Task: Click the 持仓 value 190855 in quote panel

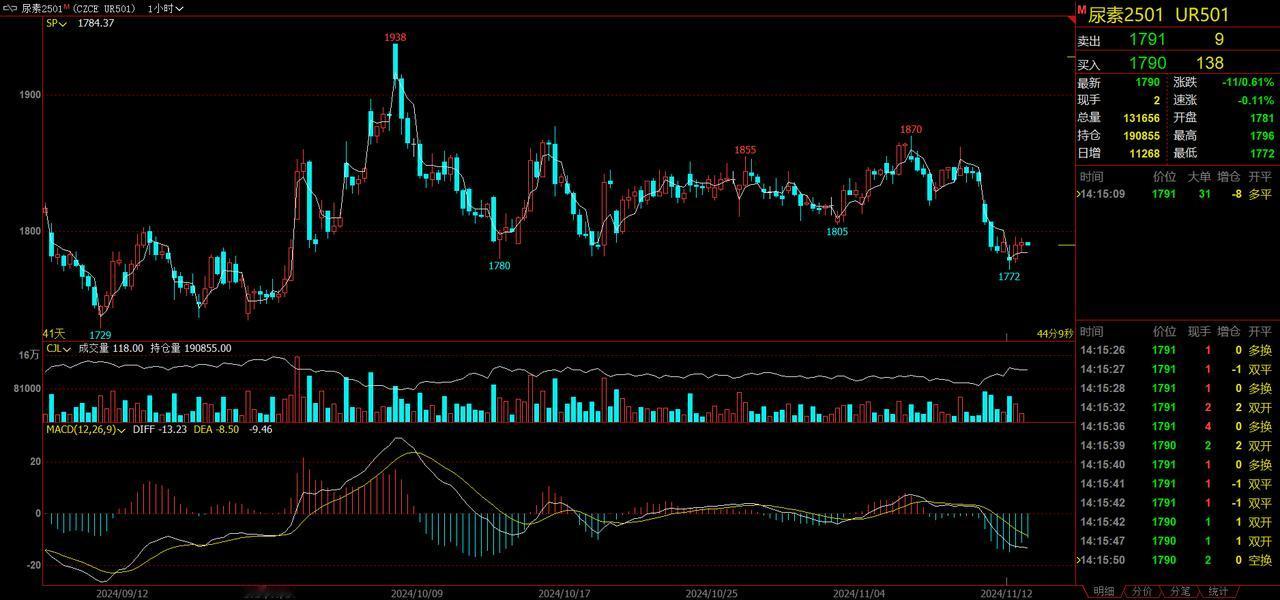Action: click(x=1141, y=136)
